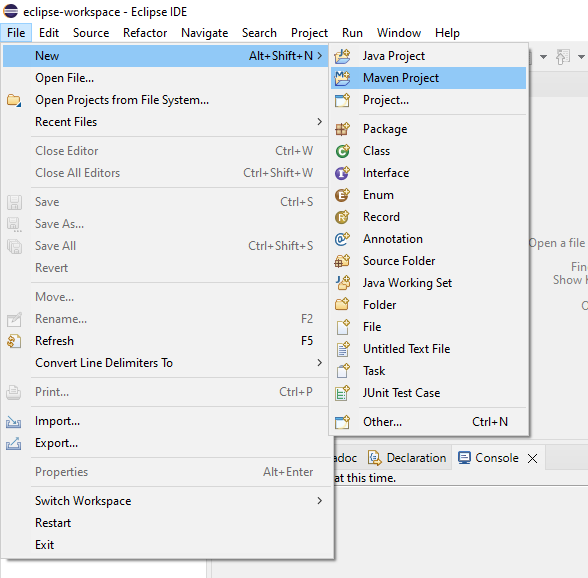Click the Annotation @ icon
588x578 pixels.
[342, 239]
